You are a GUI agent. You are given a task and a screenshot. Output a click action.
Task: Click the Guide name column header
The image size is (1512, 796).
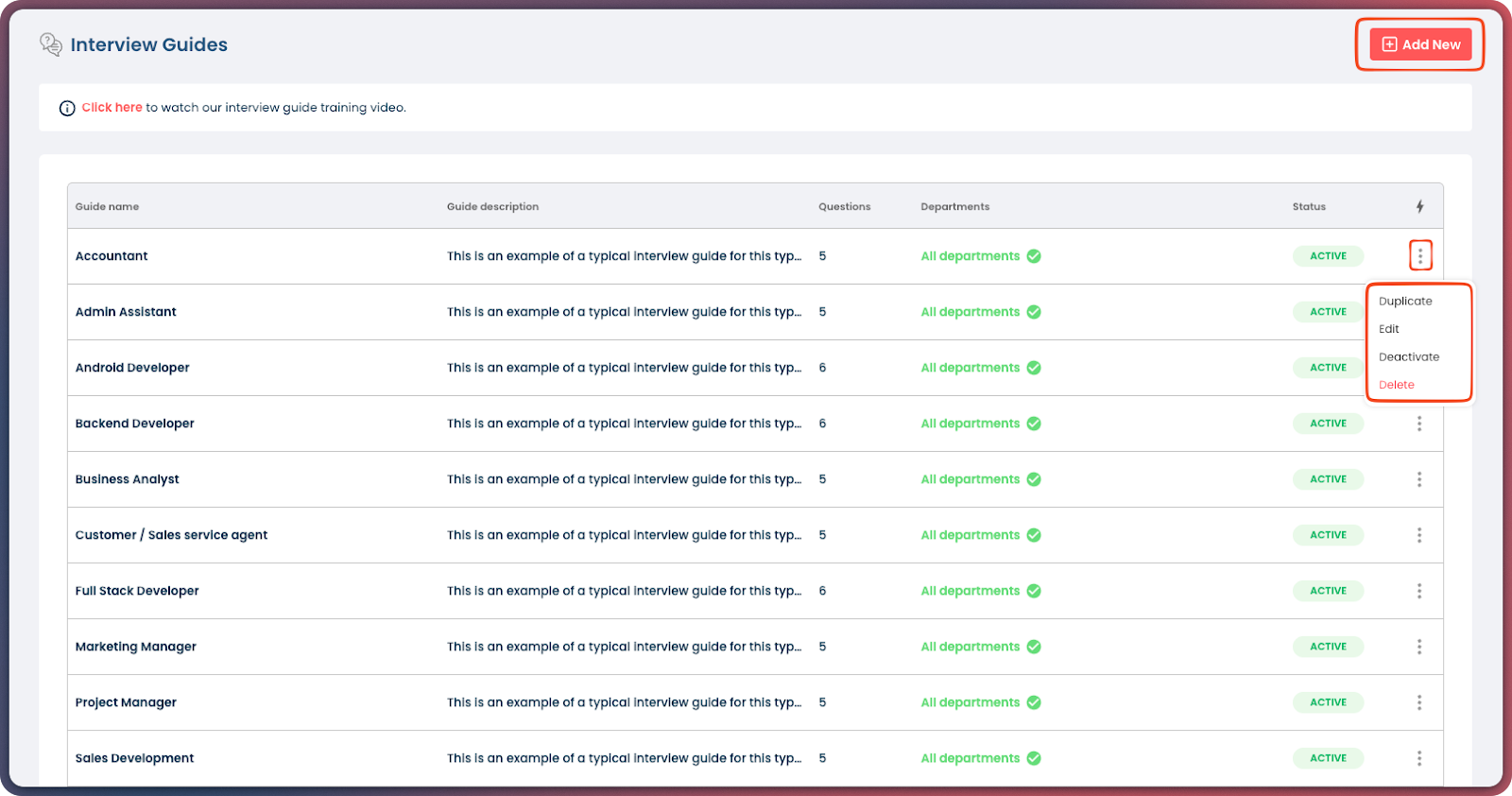(x=107, y=206)
